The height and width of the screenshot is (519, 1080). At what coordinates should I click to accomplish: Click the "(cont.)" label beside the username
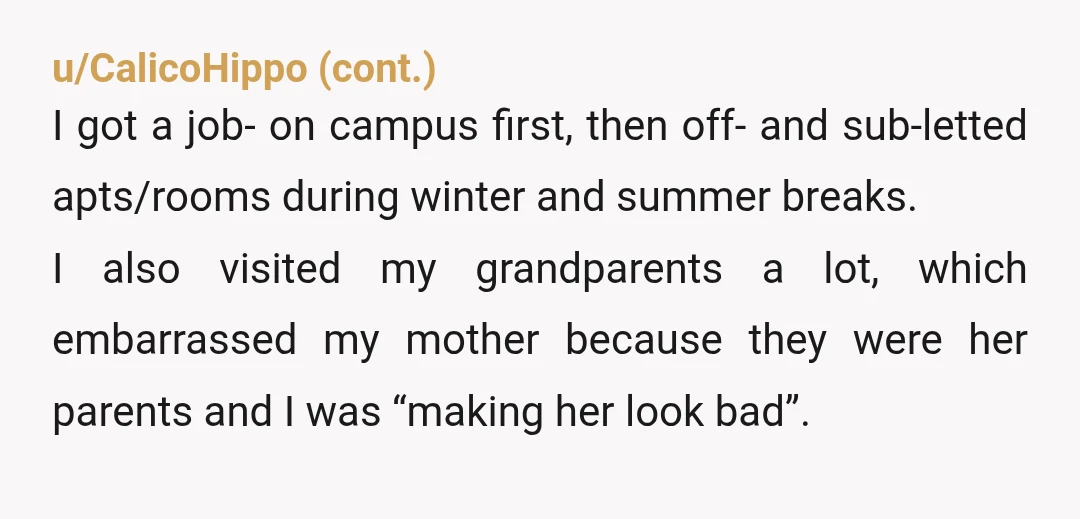(x=377, y=70)
